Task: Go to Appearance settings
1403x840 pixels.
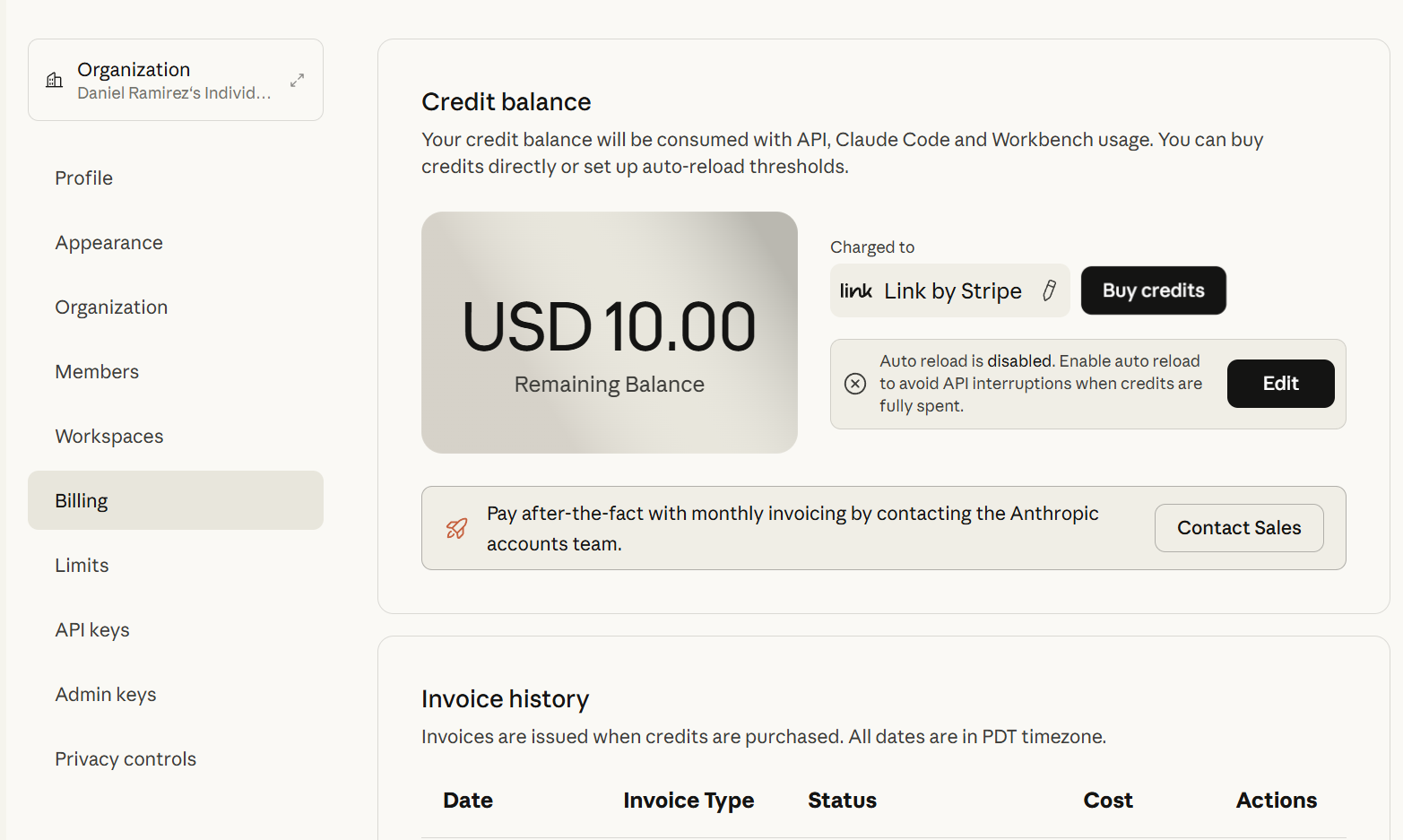Action: [109, 243]
